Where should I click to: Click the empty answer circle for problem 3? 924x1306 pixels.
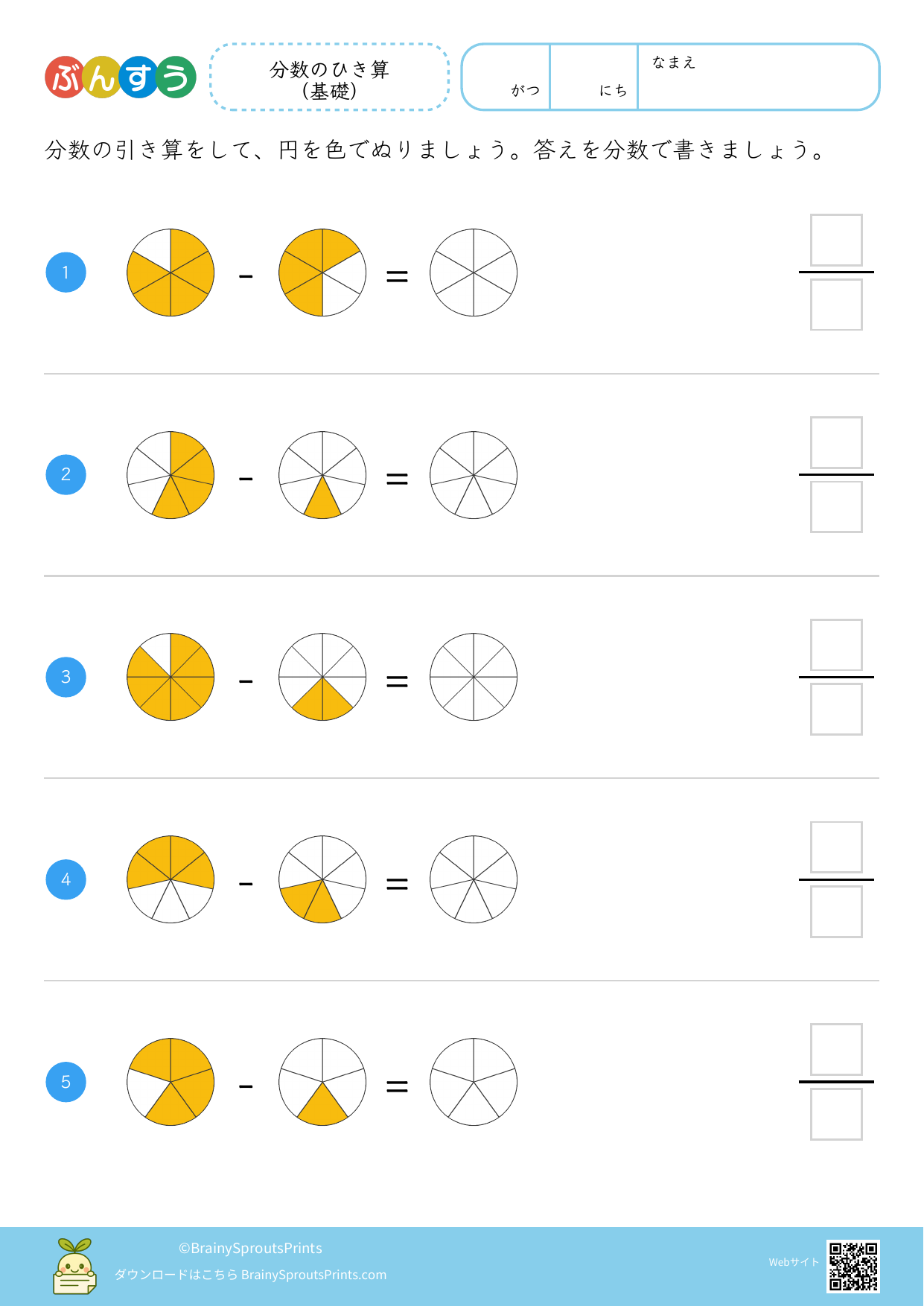coord(474,677)
